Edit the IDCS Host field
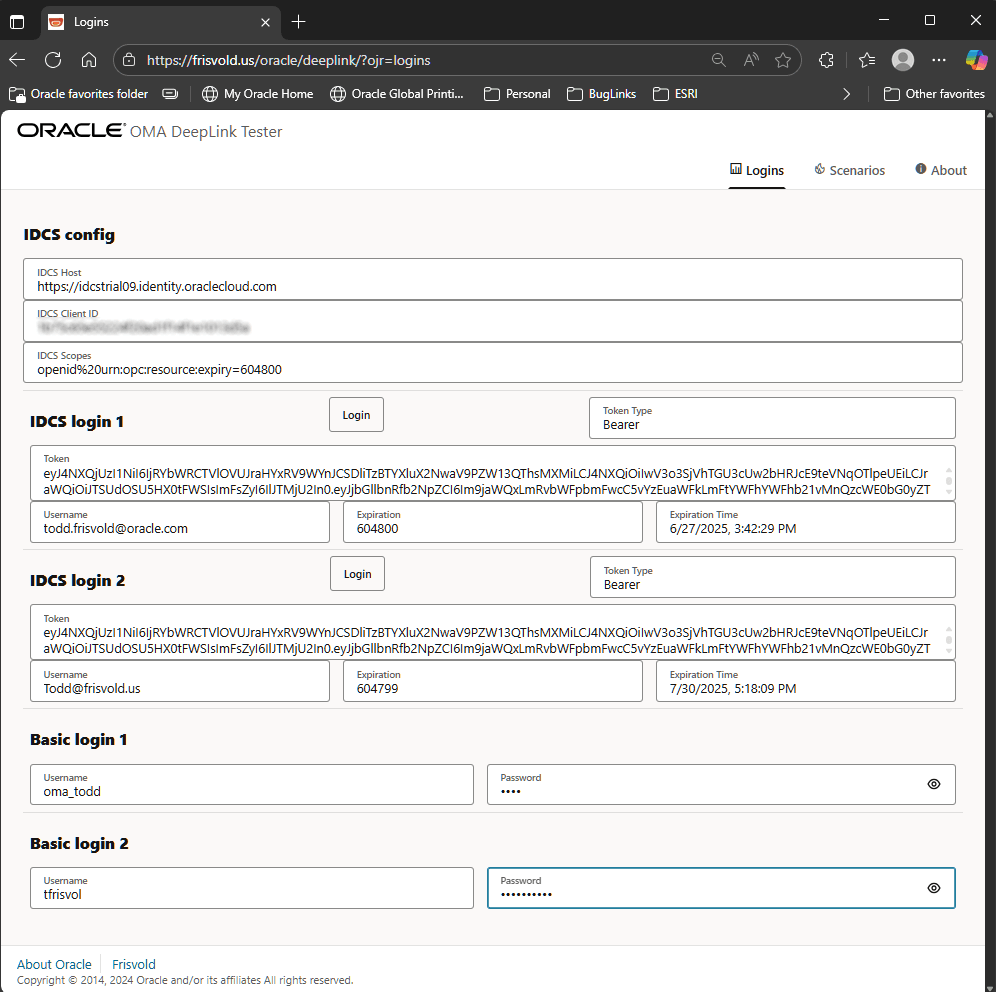 pos(493,279)
